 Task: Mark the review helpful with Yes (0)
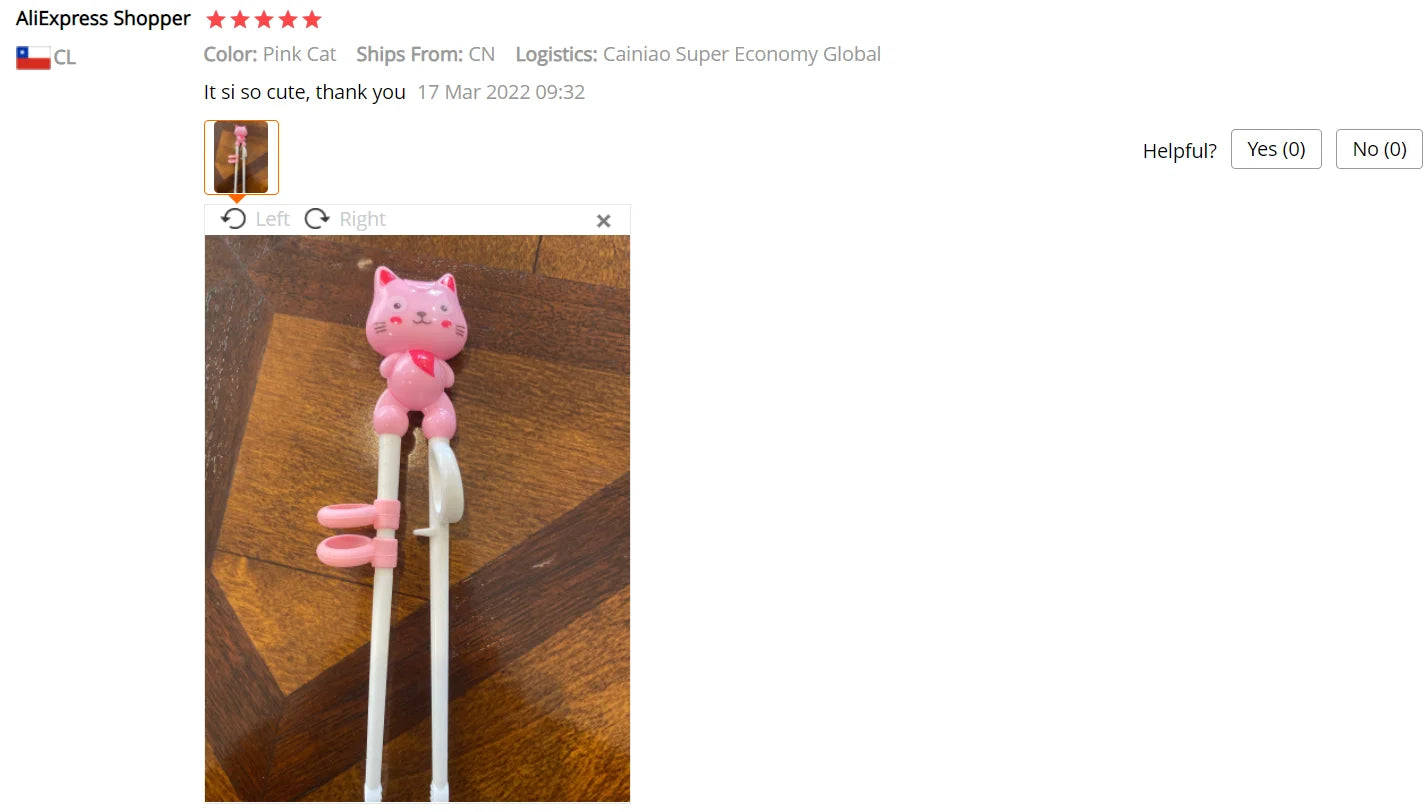click(1276, 149)
